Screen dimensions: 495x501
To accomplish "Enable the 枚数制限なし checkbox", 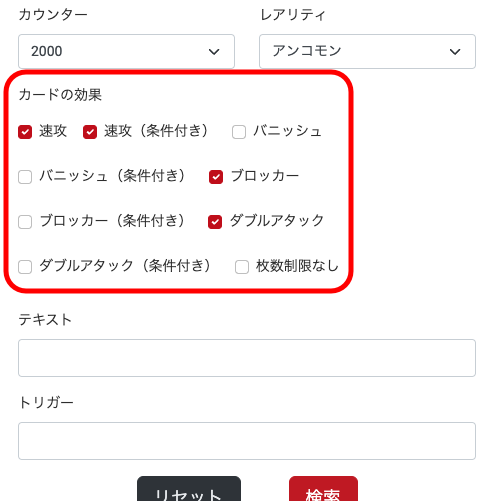I will coord(242,267).
